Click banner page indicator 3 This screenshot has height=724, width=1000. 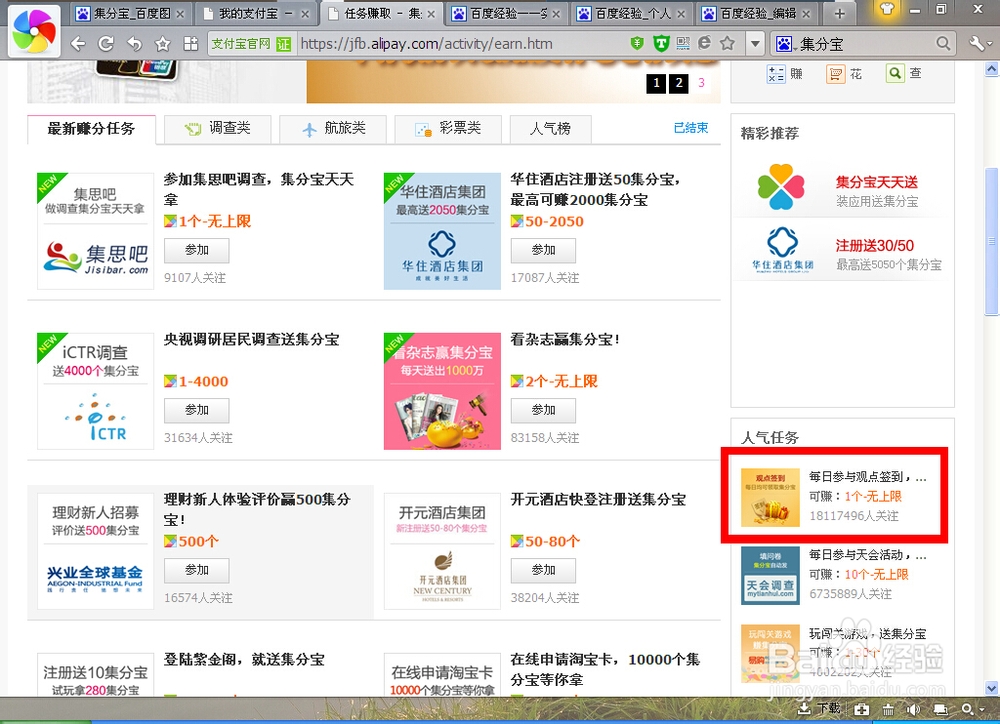coord(702,83)
